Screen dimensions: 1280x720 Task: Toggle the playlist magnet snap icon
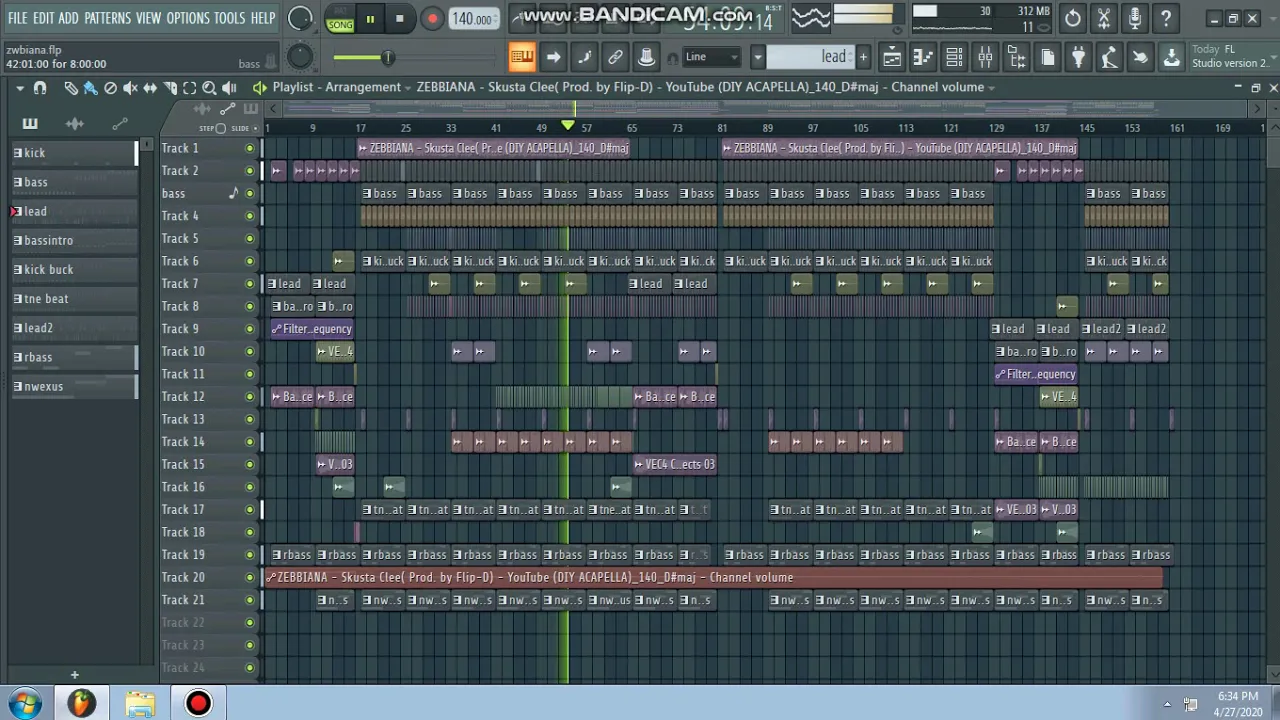pyautogui.click(x=40, y=88)
